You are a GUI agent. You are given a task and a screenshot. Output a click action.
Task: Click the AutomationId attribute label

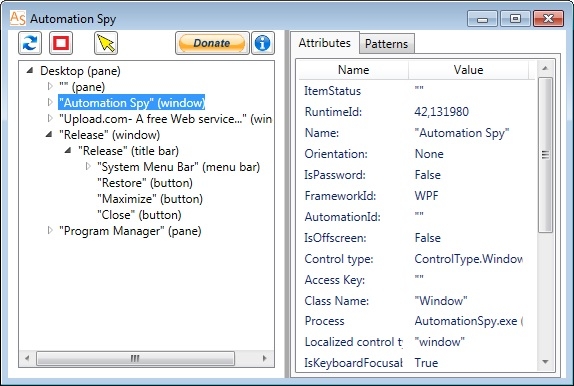click(x=342, y=217)
